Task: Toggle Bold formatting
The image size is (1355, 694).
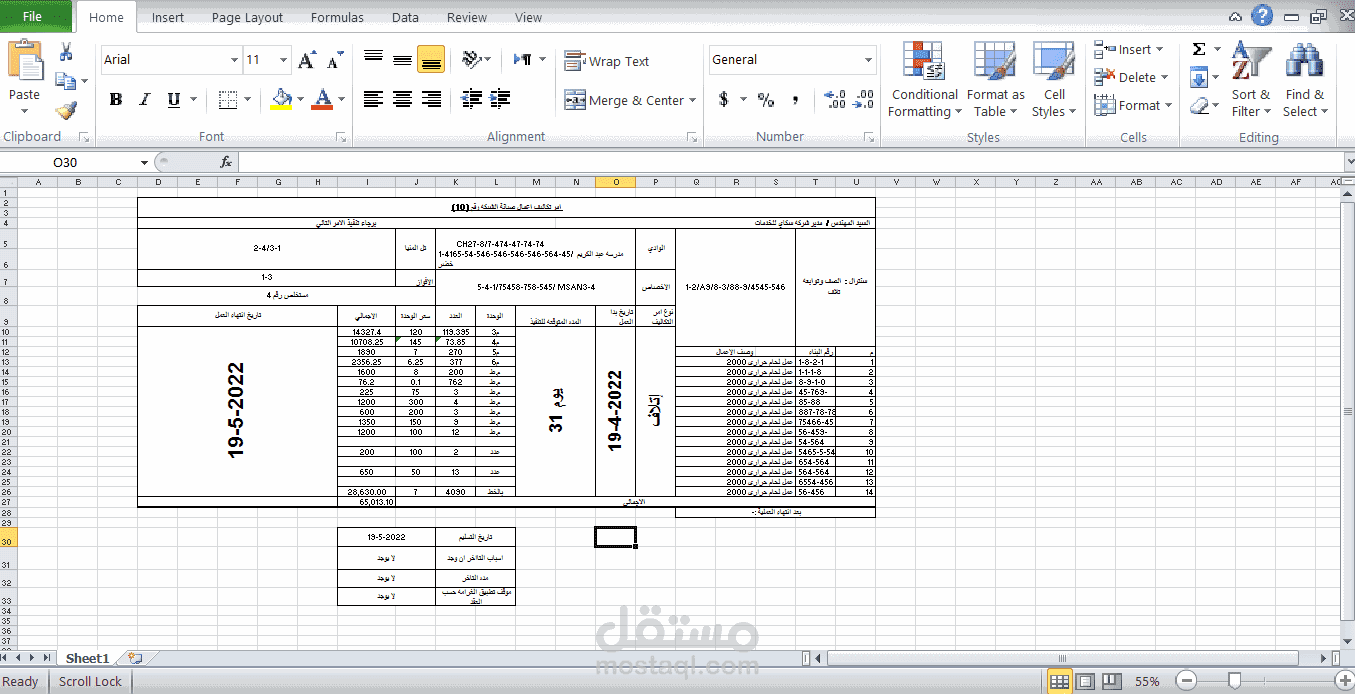Action: pyautogui.click(x=116, y=99)
